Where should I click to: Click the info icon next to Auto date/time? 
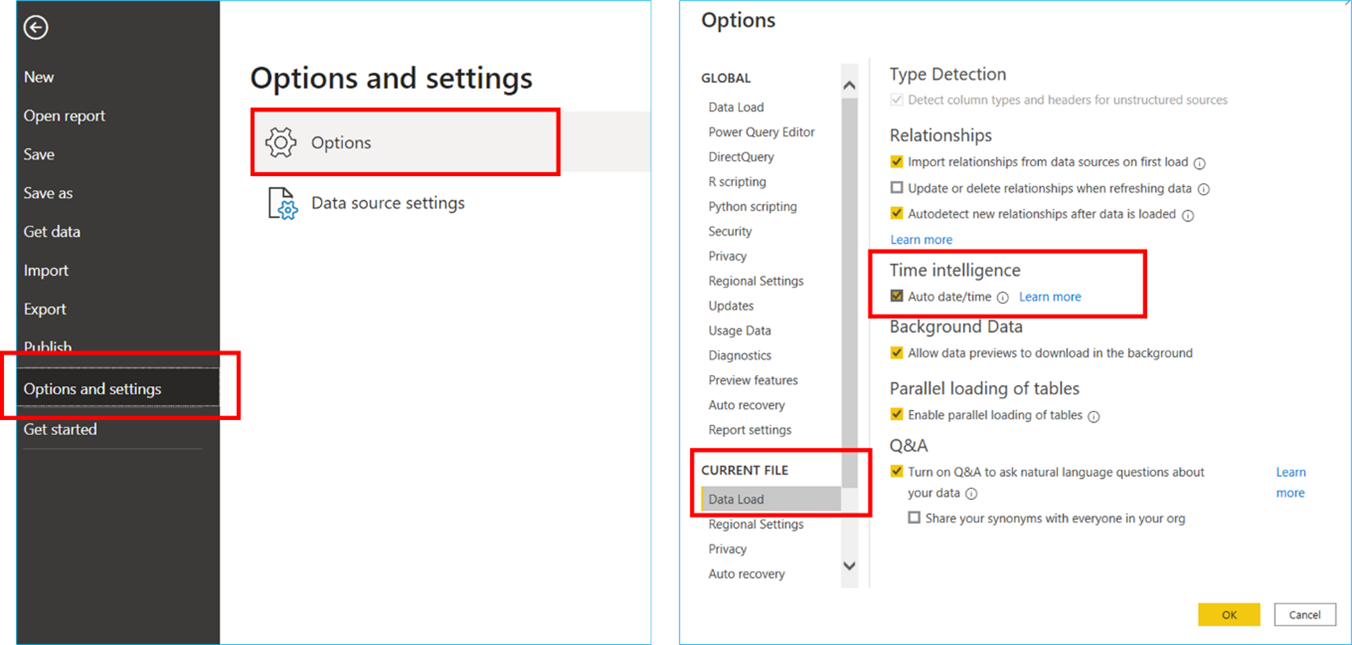[1003, 297]
